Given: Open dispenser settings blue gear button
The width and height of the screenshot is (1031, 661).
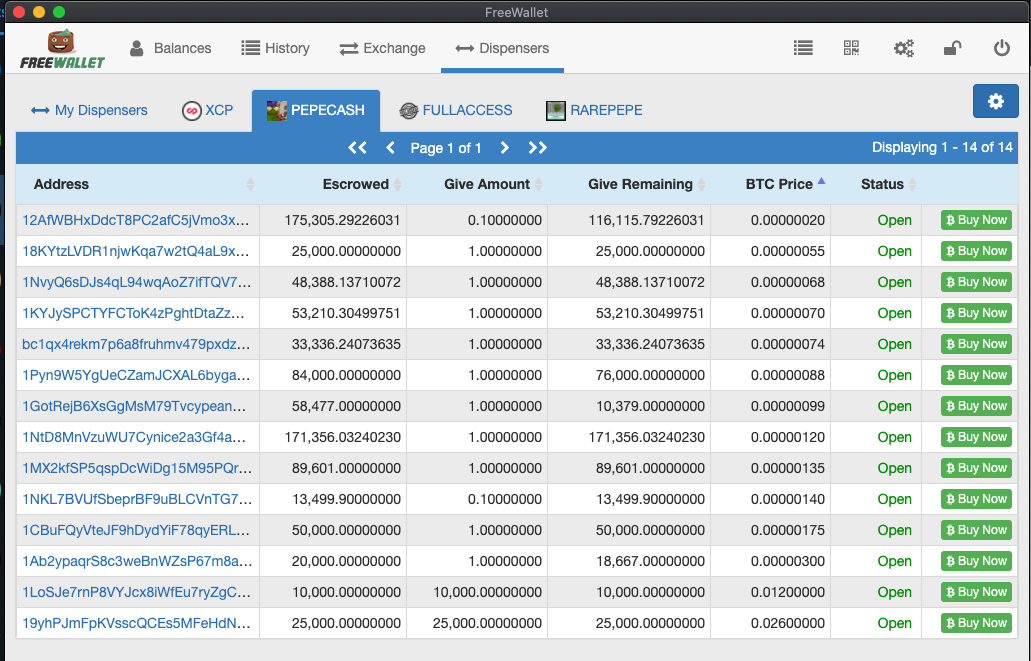Looking at the screenshot, I should point(995,101).
